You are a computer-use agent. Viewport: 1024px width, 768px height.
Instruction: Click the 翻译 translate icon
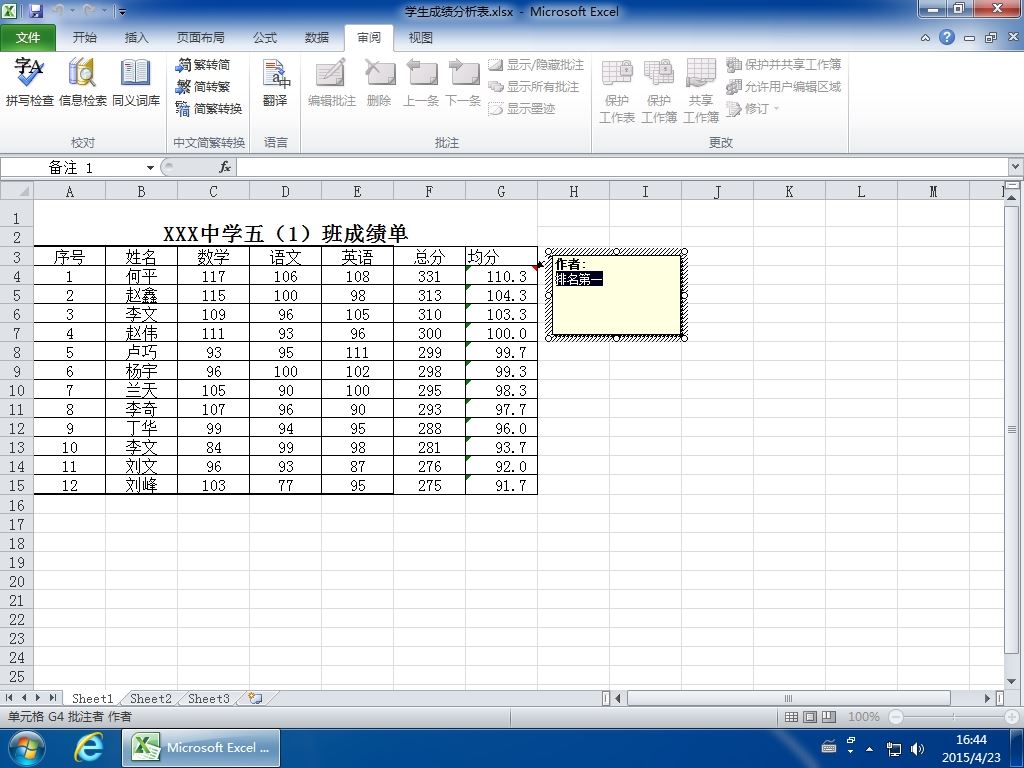pos(276,82)
